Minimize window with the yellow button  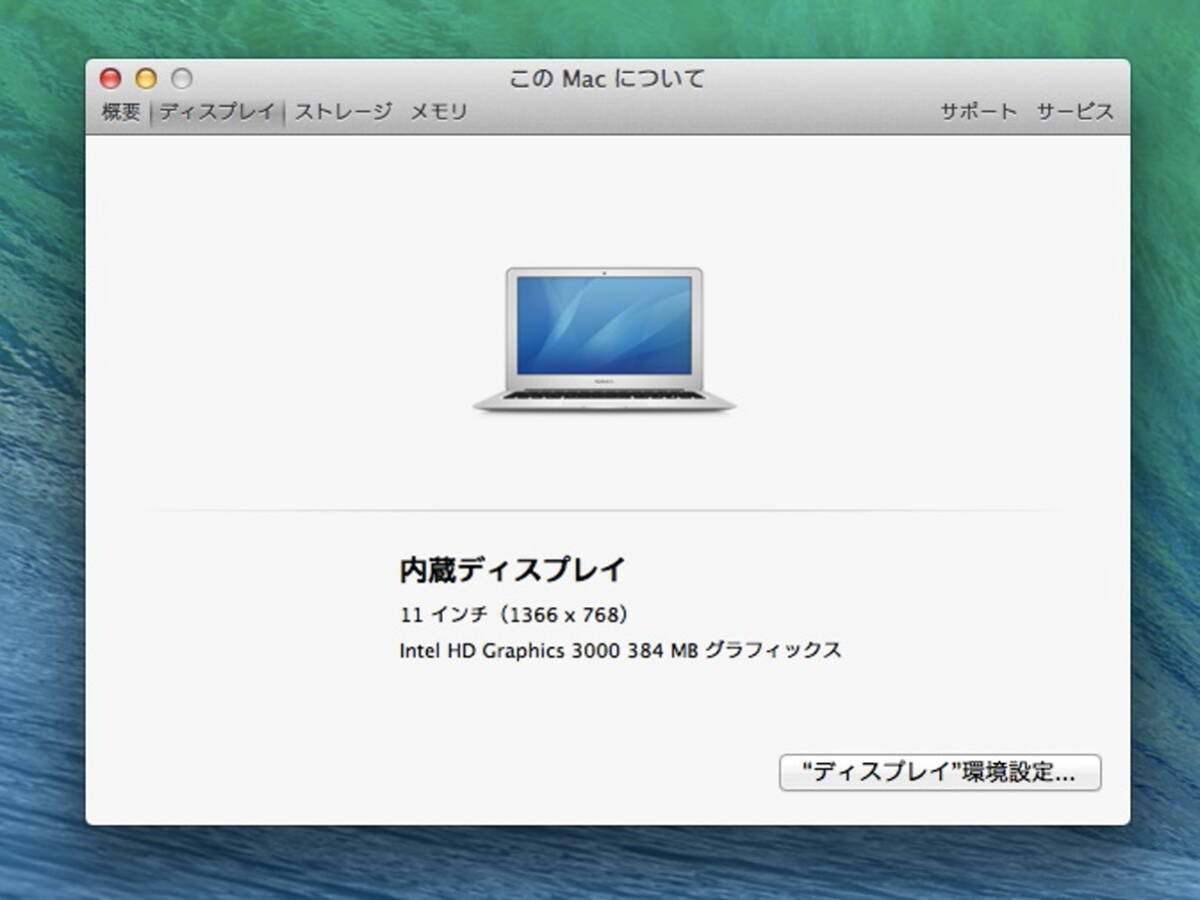coord(146,79)
